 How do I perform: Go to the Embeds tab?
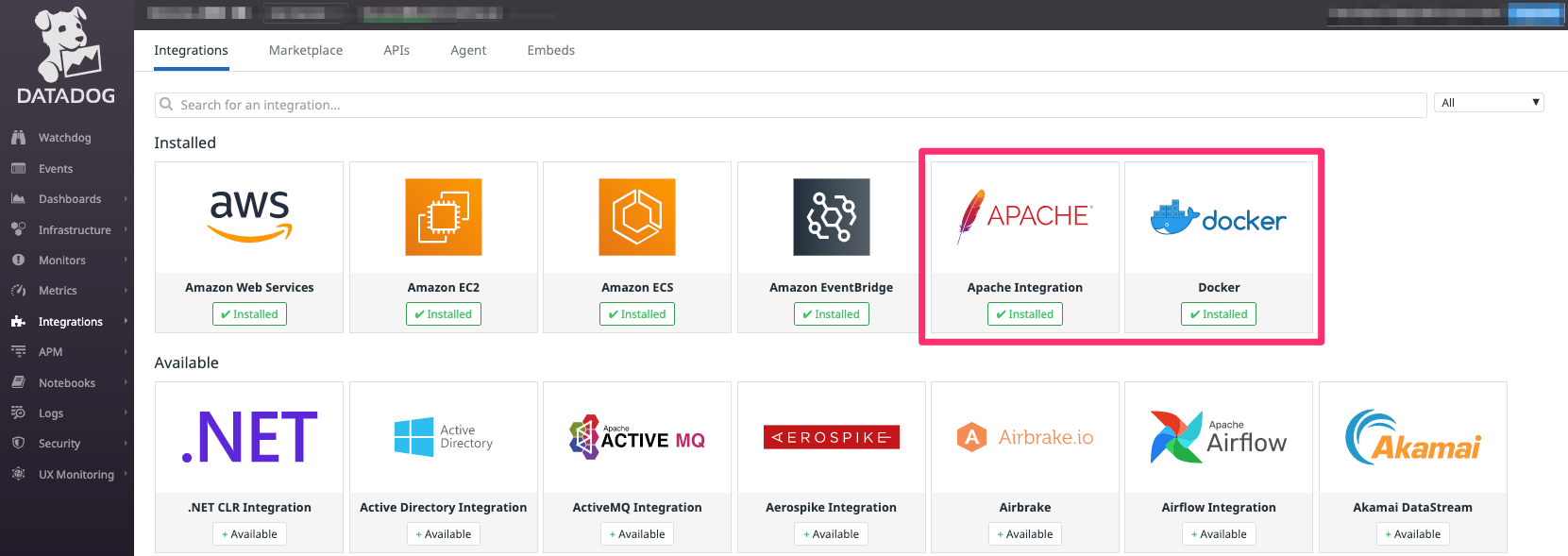(551, 51)
